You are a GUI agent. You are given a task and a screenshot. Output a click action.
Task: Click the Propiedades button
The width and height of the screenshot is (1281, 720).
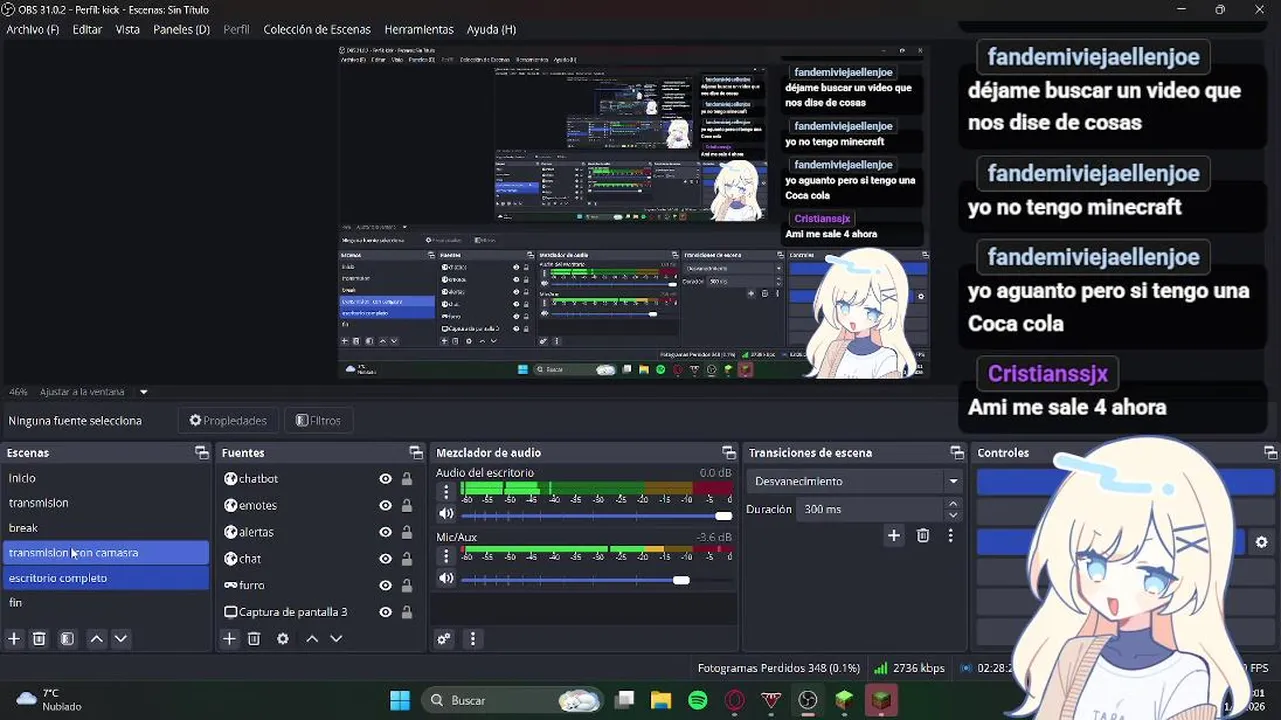point(228,421)
